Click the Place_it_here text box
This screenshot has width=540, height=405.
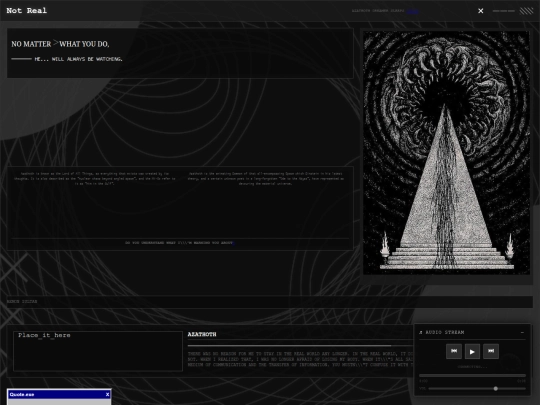(98, 351)
